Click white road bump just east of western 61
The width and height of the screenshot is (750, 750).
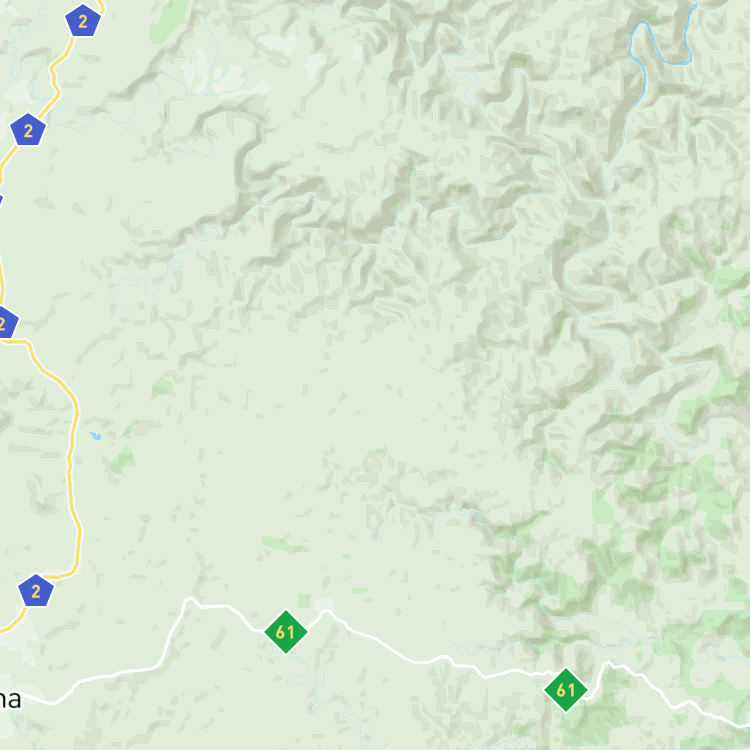[327, 612]
